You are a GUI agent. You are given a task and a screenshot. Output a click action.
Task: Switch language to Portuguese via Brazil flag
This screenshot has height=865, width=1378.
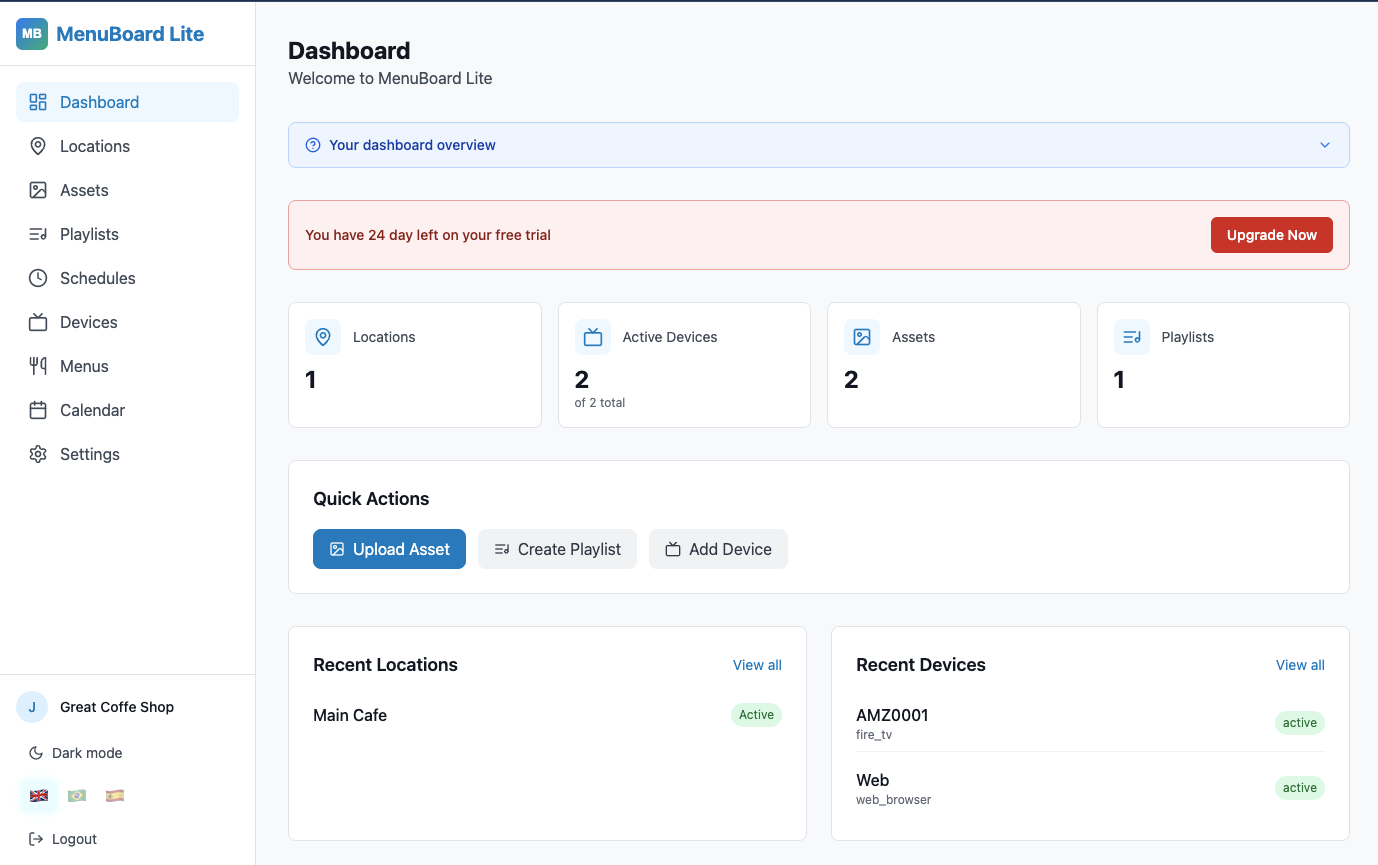(77, 796)
